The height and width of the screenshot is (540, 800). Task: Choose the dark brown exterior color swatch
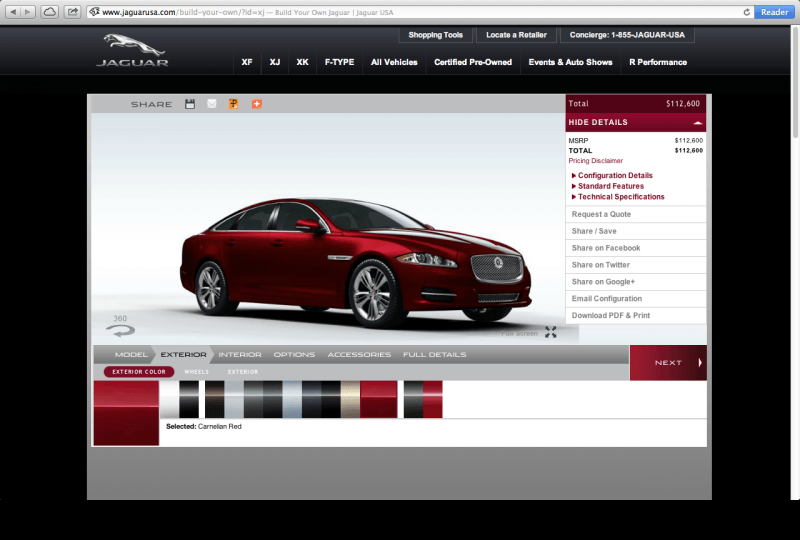[214, 399]
